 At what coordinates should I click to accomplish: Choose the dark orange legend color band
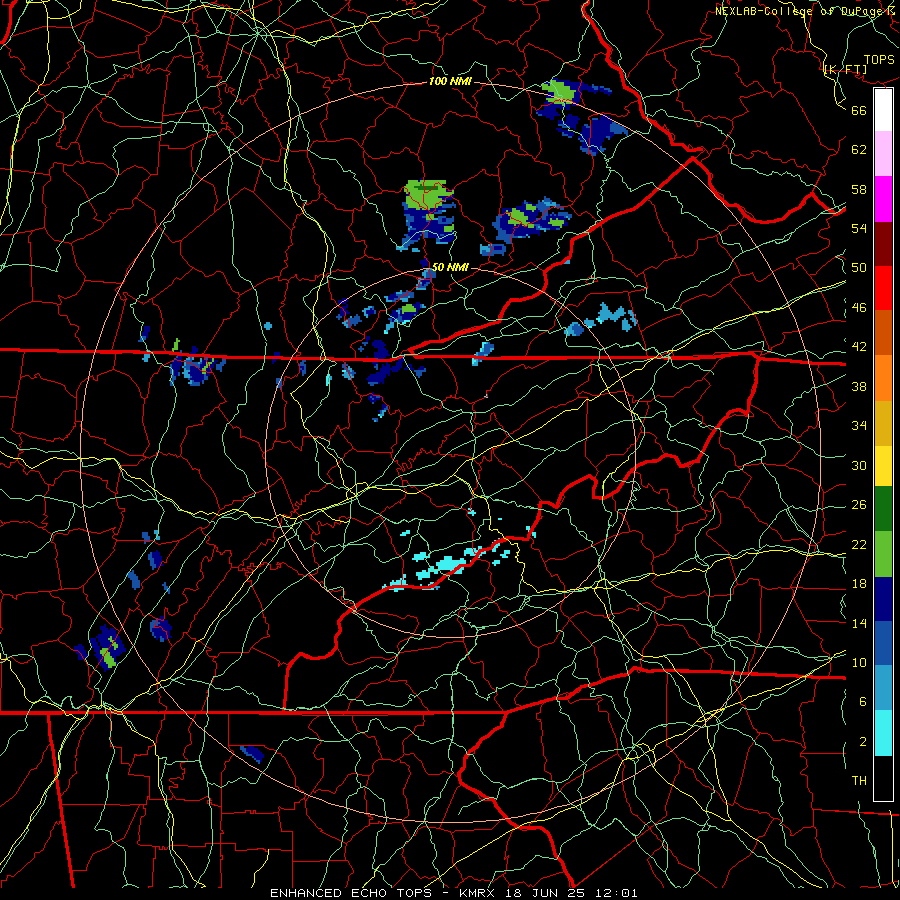coord(883,333)
